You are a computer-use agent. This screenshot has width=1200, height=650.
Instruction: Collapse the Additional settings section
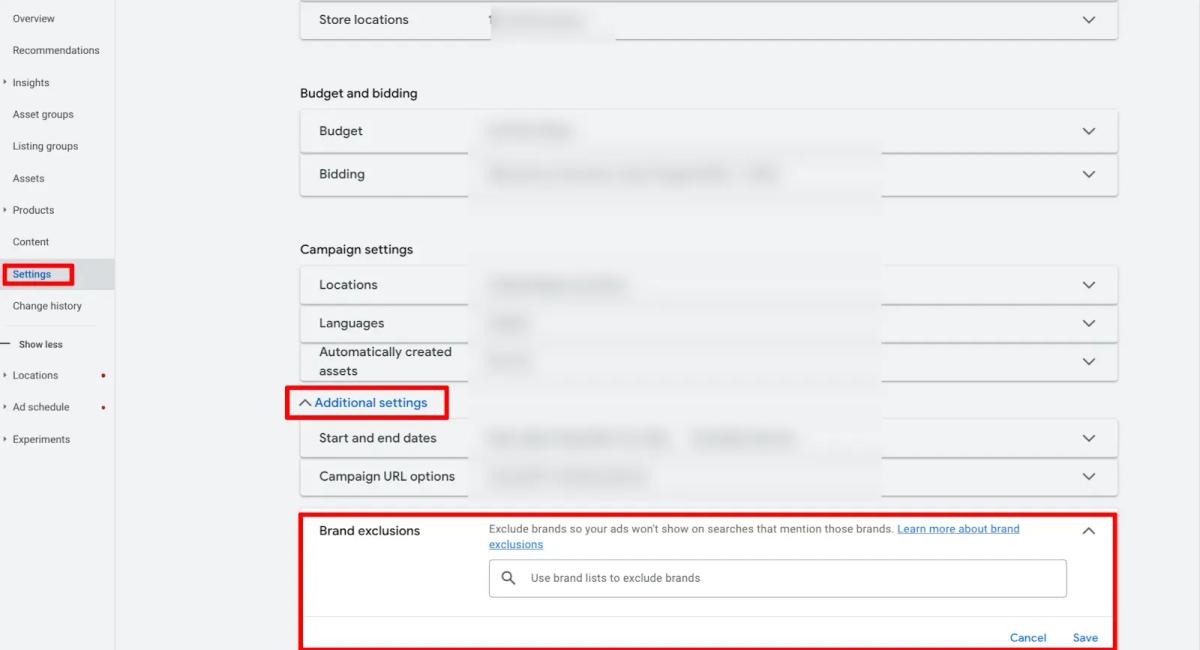click(x=363, y=403)
